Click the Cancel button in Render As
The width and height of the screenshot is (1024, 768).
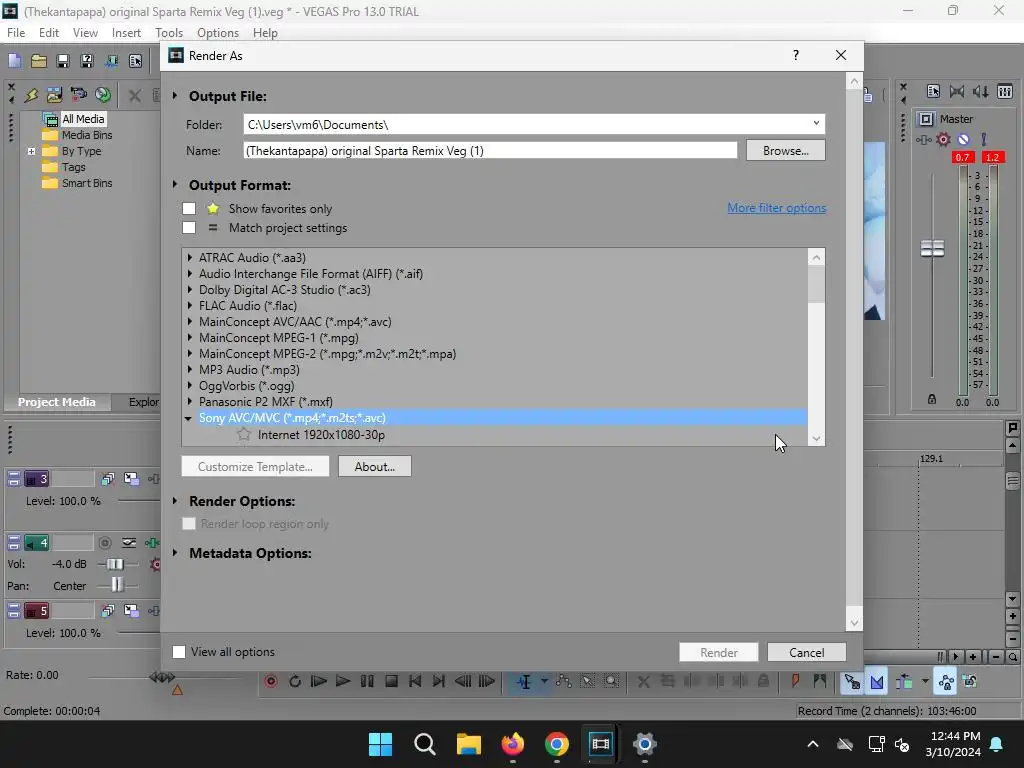coord(806,652)
